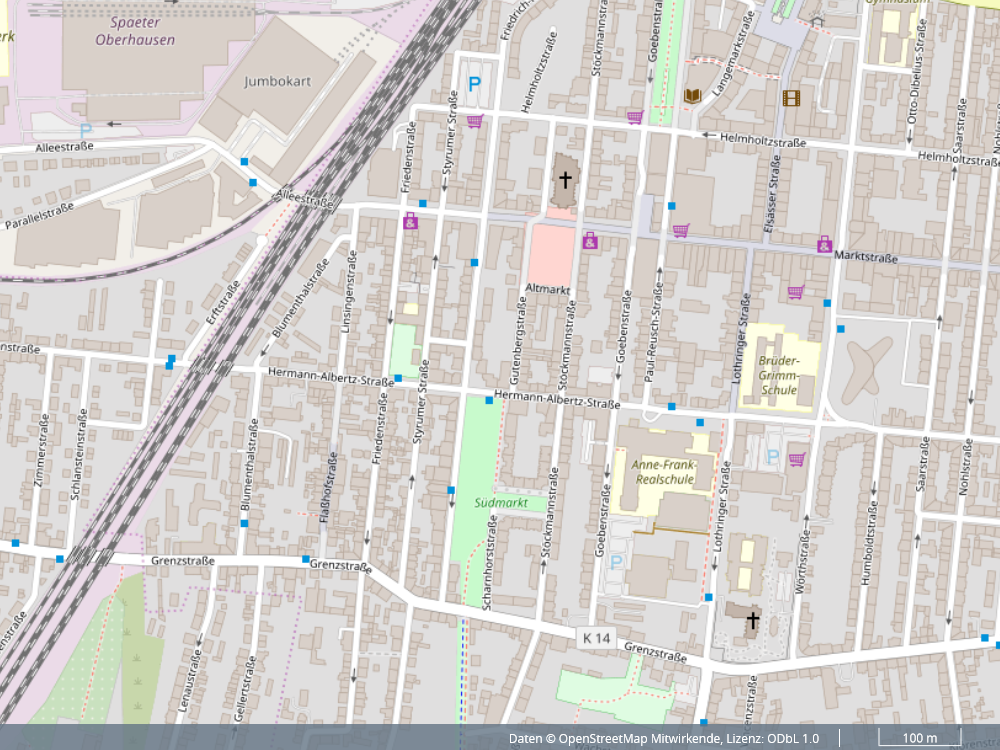Click the Flaßhofstraße street label
Image resolution: width=1000 pixels, height=750 pixels.
[x=327, y=488]
